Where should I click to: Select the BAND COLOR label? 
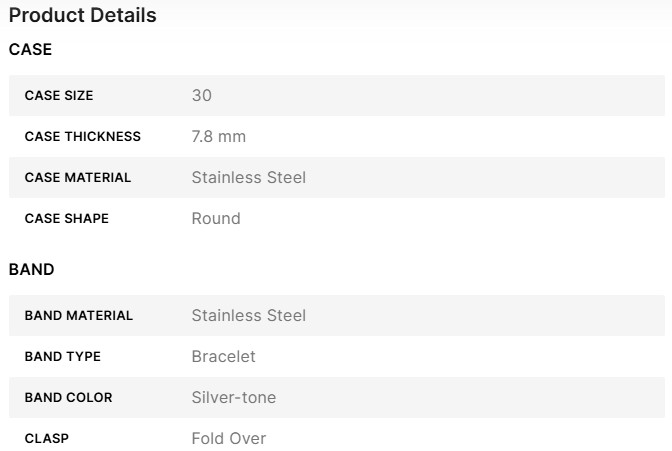[x=68, y=398]
